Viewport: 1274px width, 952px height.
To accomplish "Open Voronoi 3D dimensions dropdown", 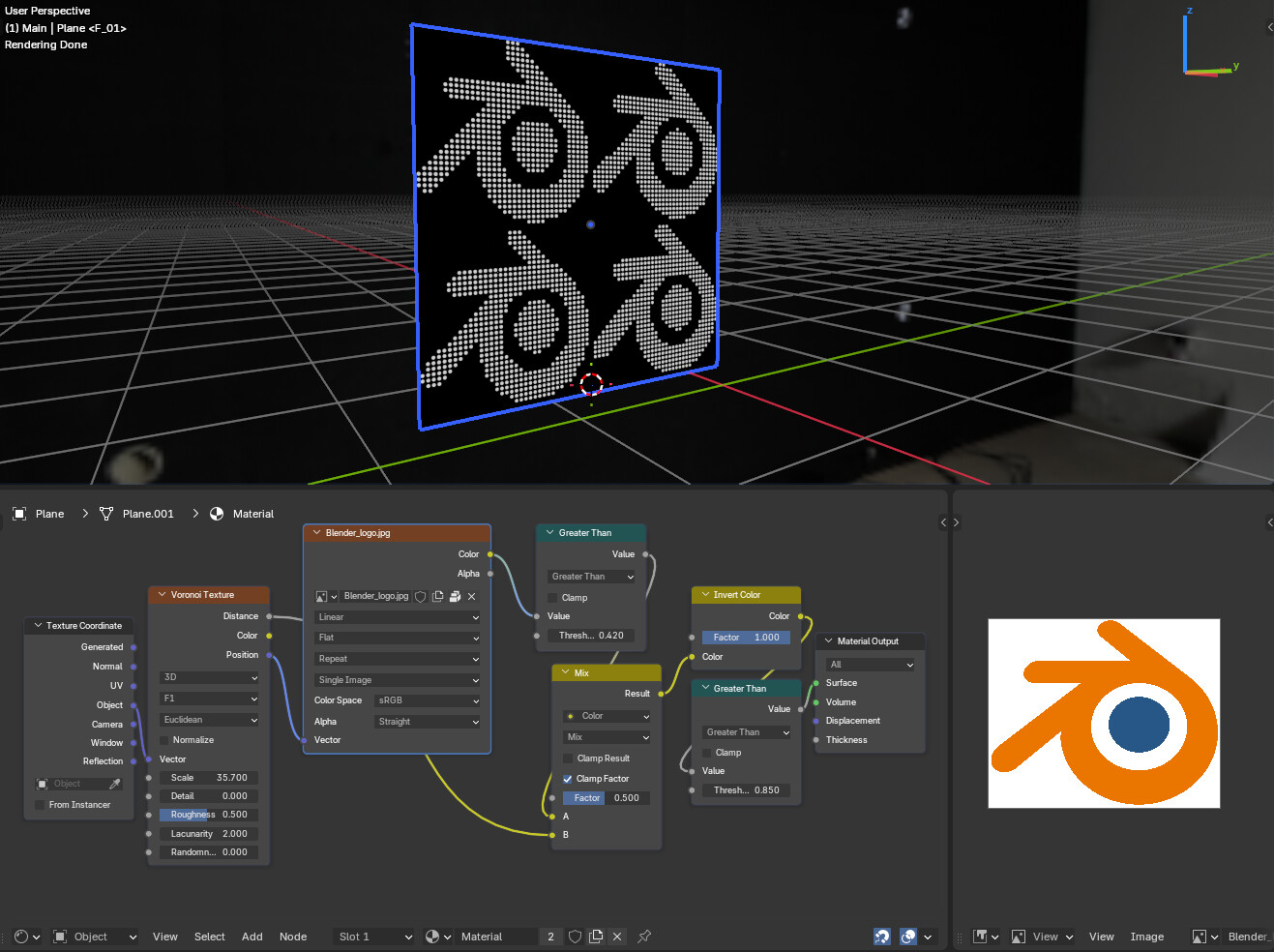I will [210, 677].
